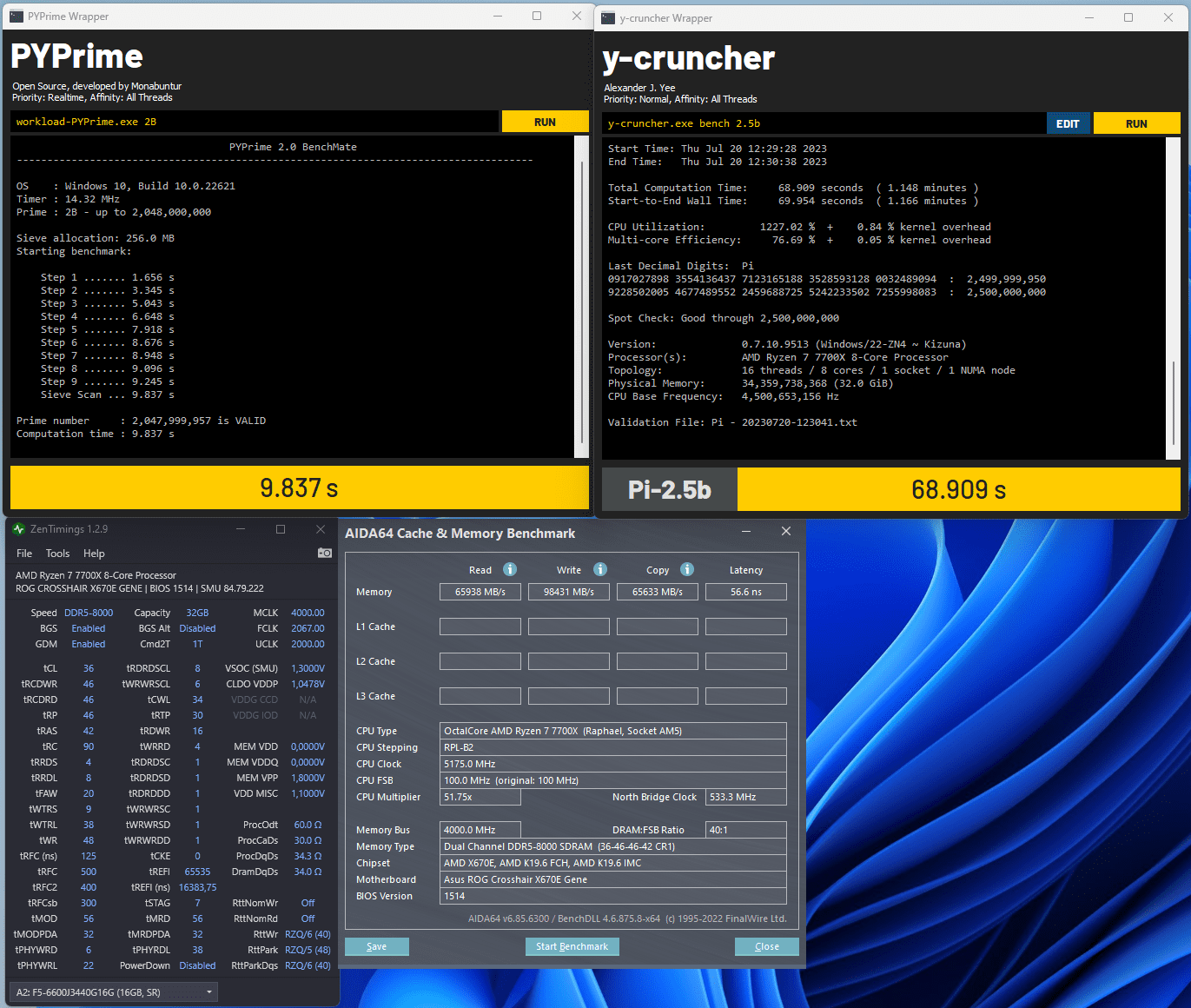Click BGS Alt Disabled value
Viewport: 1191px width, 1008px height.
tap(197, 628)
